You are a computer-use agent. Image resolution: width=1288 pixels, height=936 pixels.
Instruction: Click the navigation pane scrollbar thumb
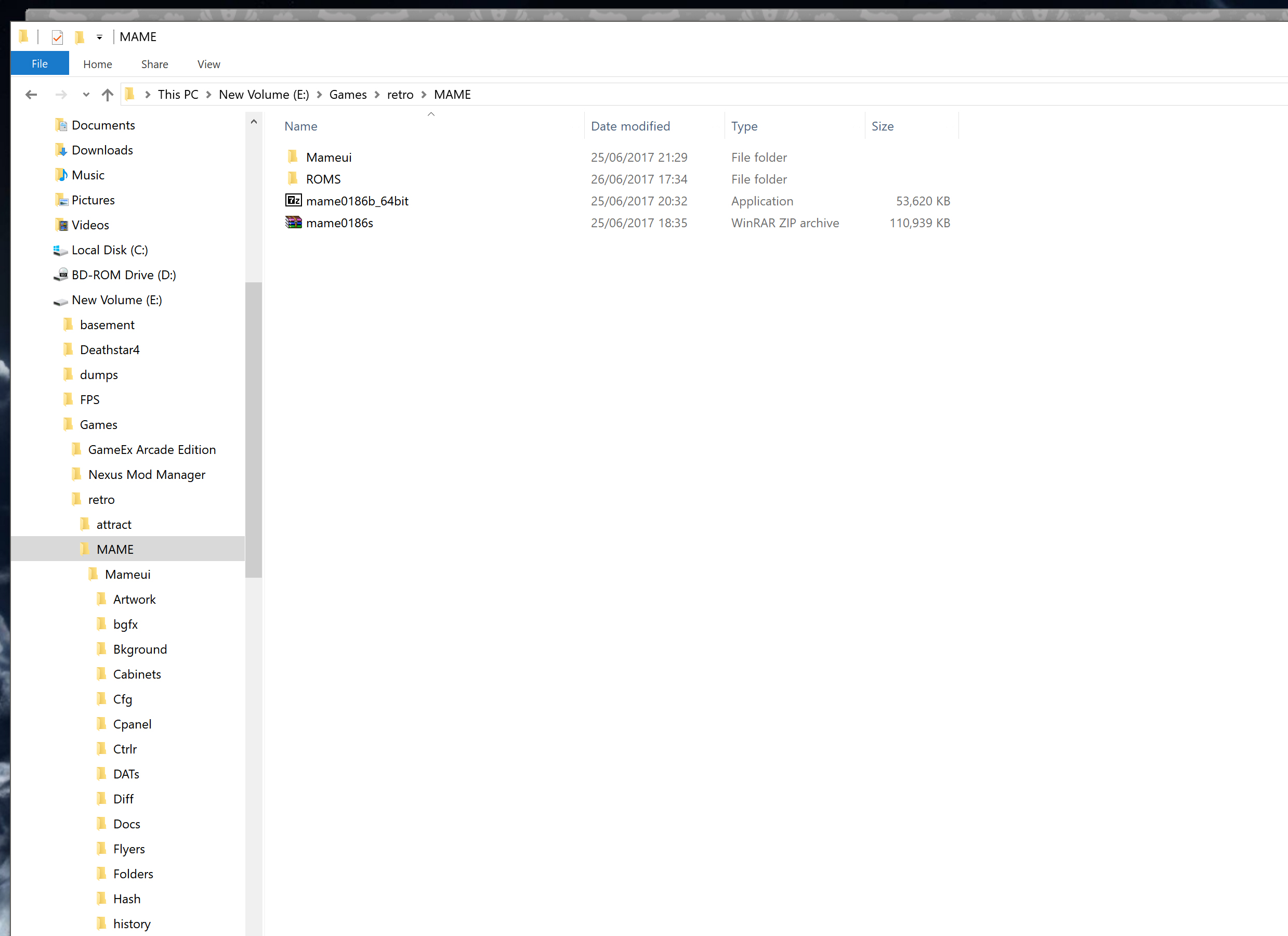254,430
